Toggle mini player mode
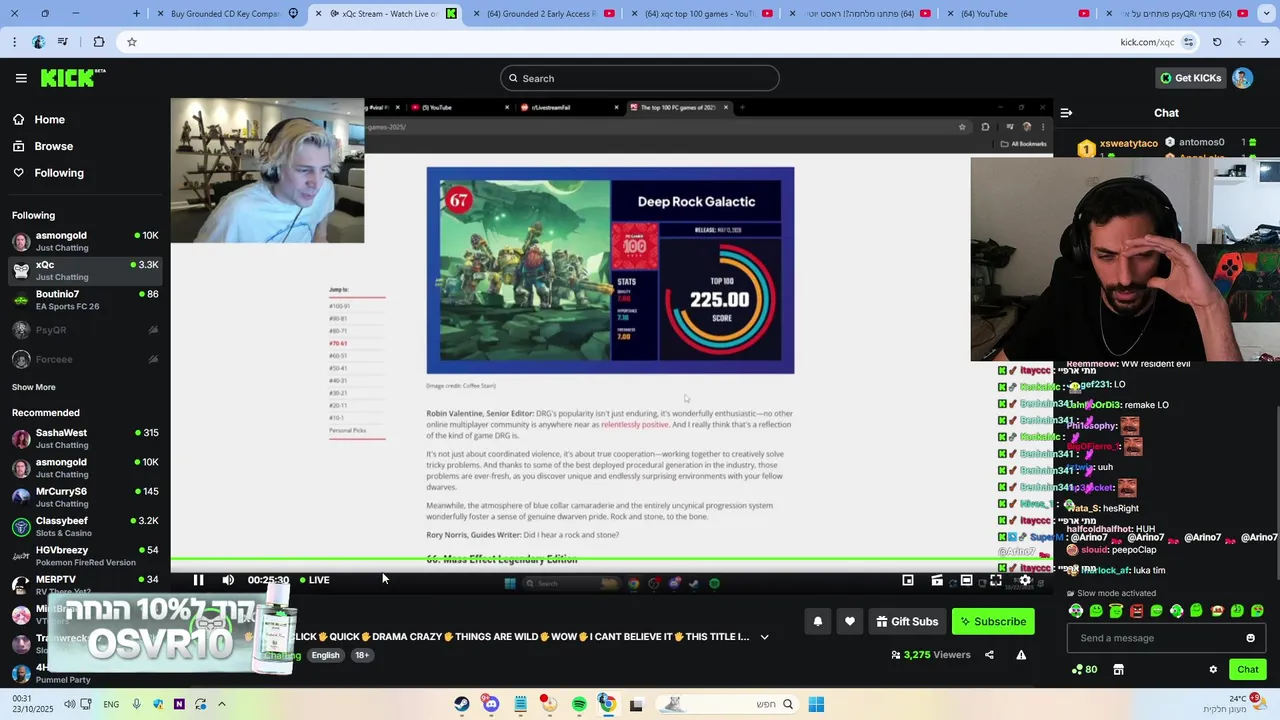 pyautogui.click(x=908, y=580)
